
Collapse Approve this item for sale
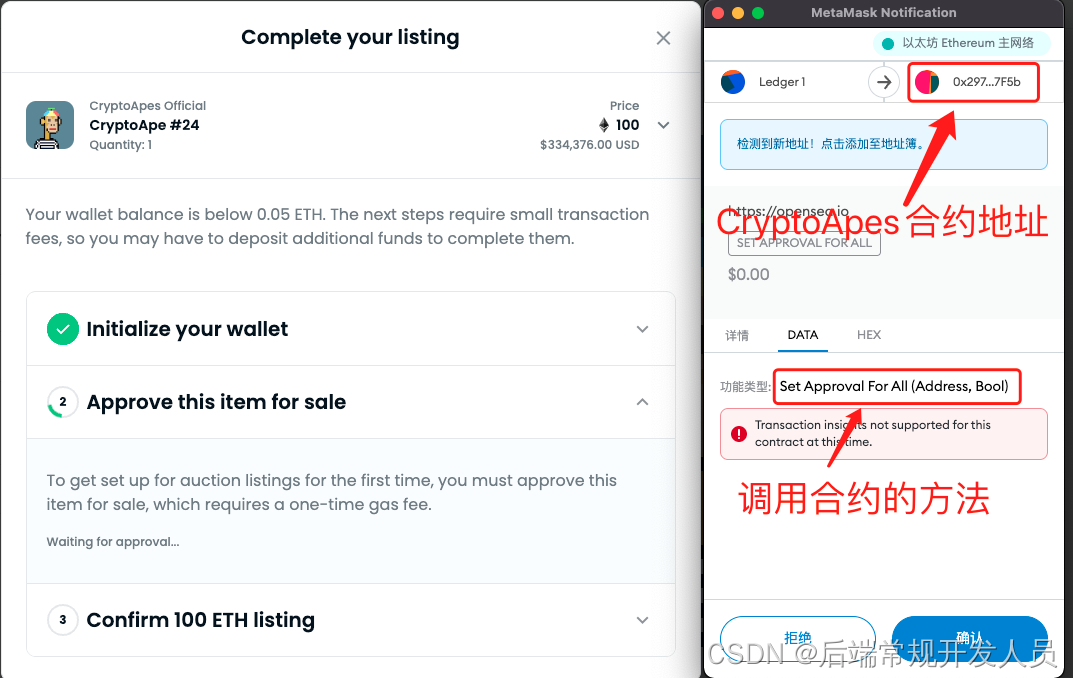pos(642,402)
